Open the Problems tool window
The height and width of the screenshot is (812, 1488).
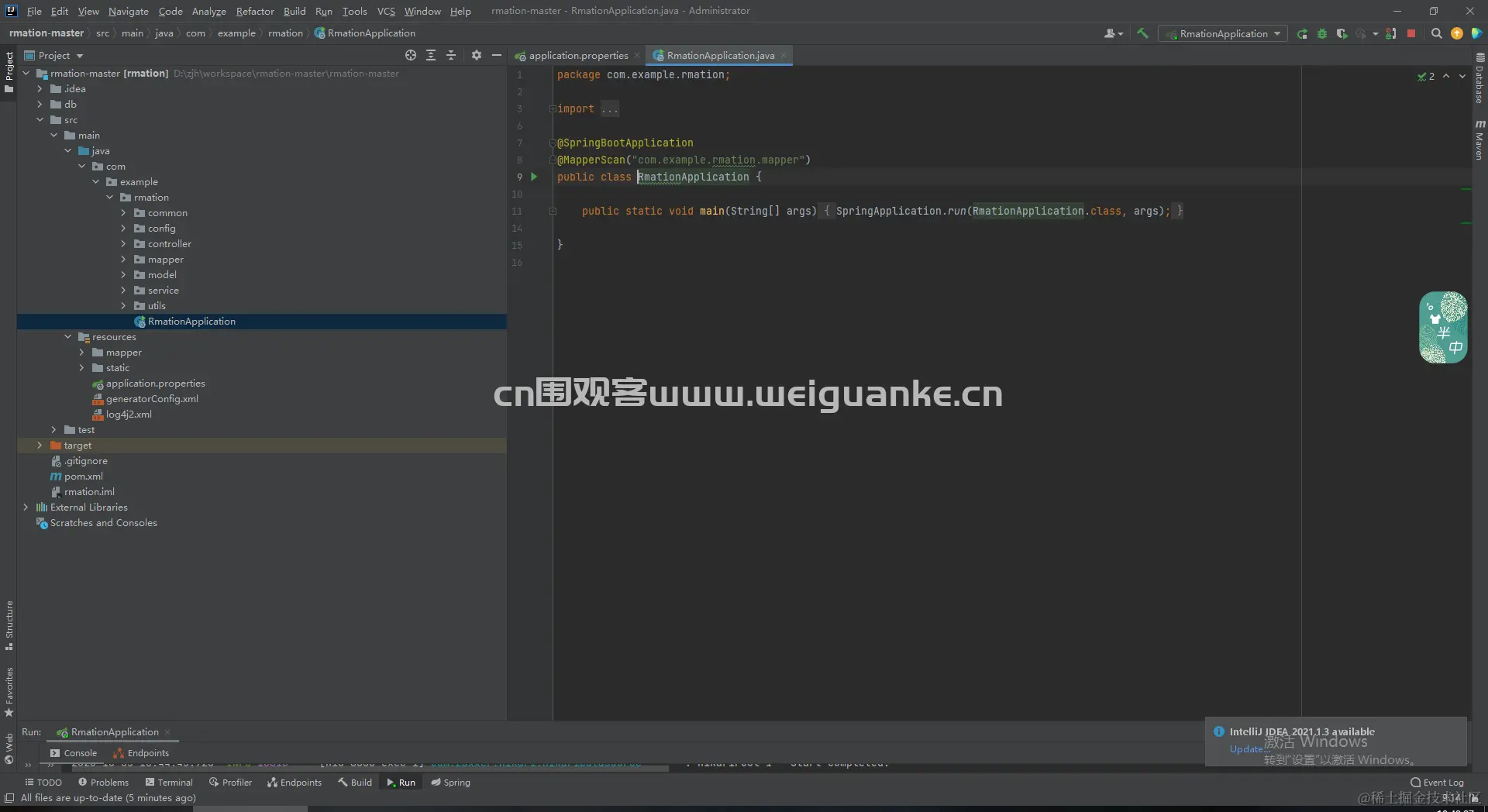pyautogui.click(x=103, y=783)
